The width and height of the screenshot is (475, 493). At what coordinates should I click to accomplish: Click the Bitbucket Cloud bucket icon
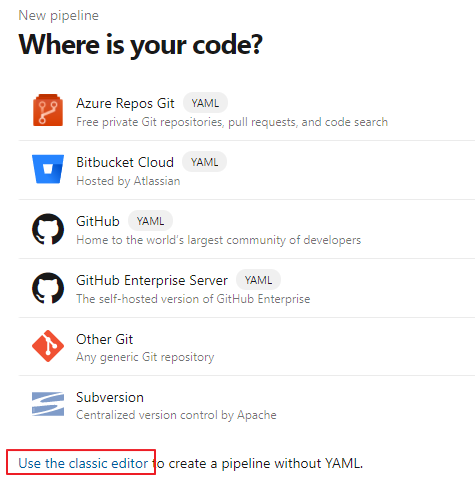48,169
